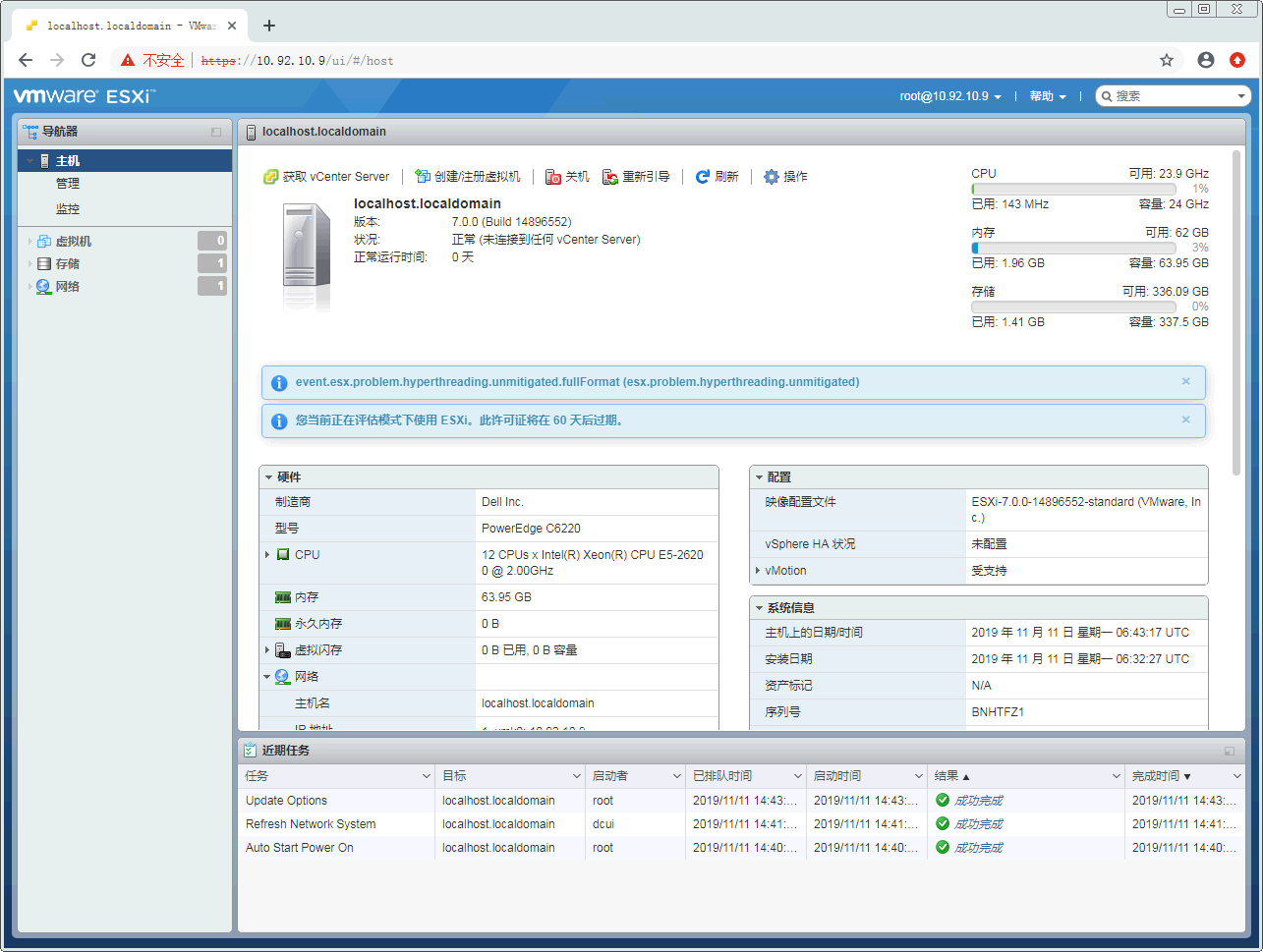Viewport: 1263px width, 952px height.
Task: Click the 创建/注册虚拟机 button
Action: click(x=468, y=177)
